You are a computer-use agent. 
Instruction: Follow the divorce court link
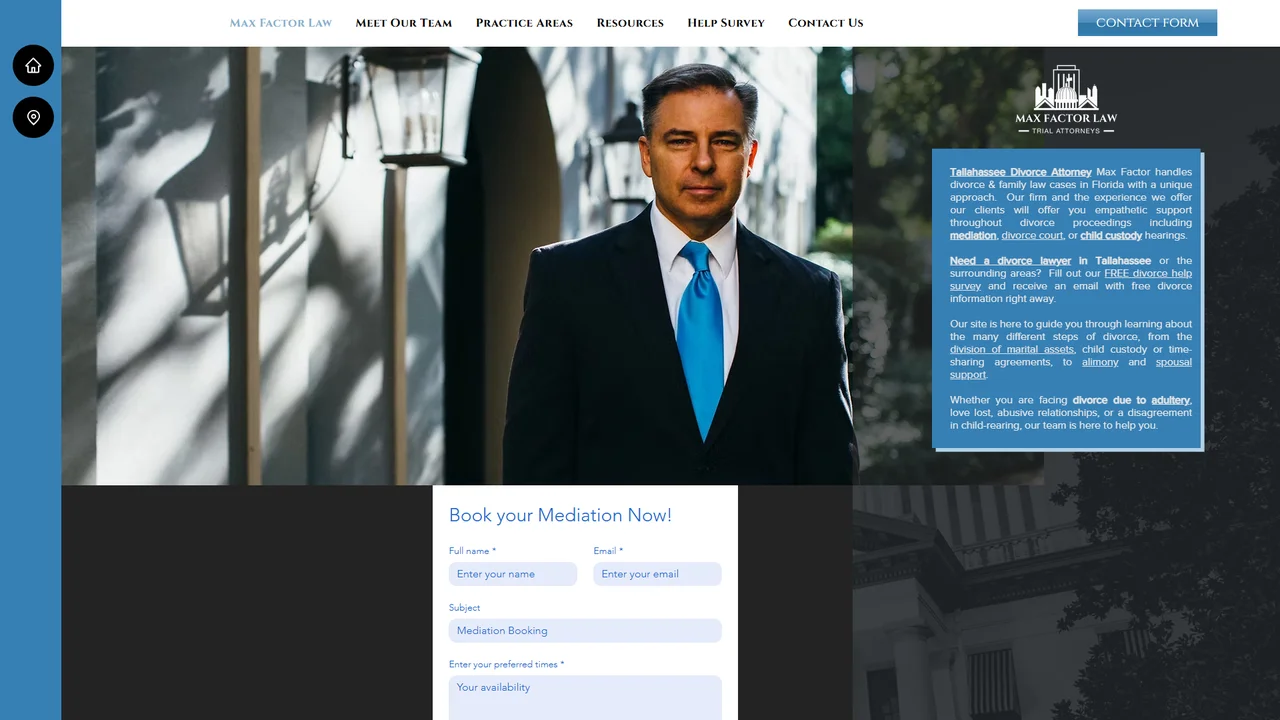pyautogui.click(x=1032, y=235)
